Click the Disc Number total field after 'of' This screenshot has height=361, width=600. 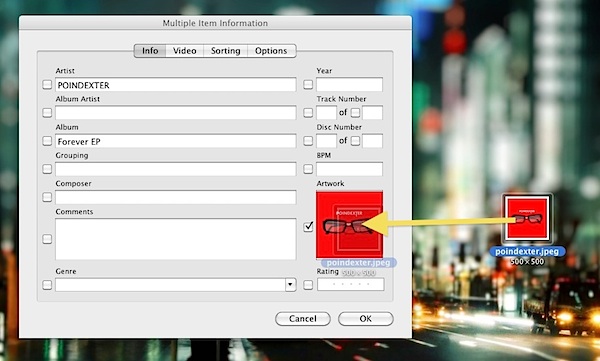pos(372,141)
